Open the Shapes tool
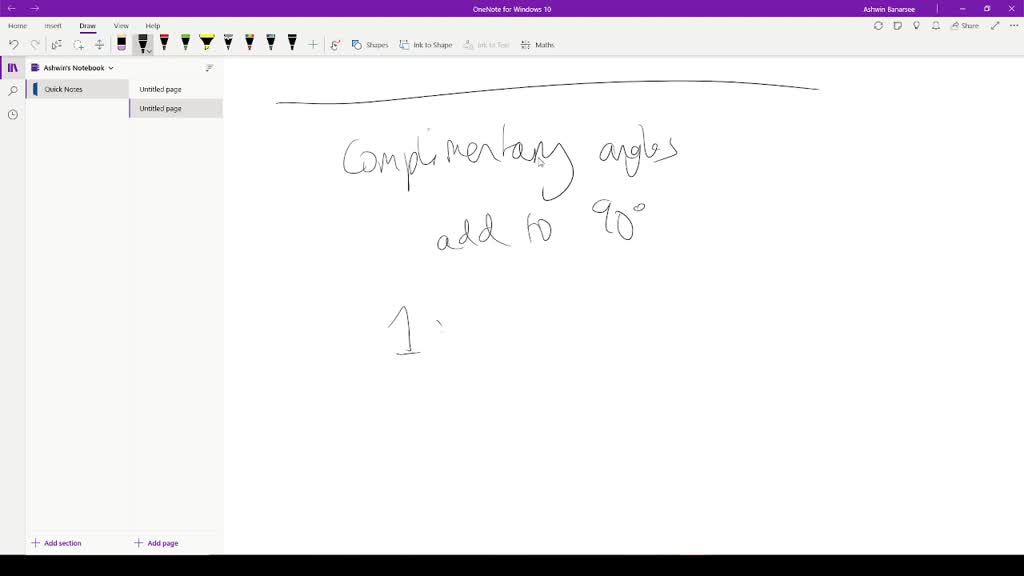This screenshot has width=1024, height=576. click(370, 44)
